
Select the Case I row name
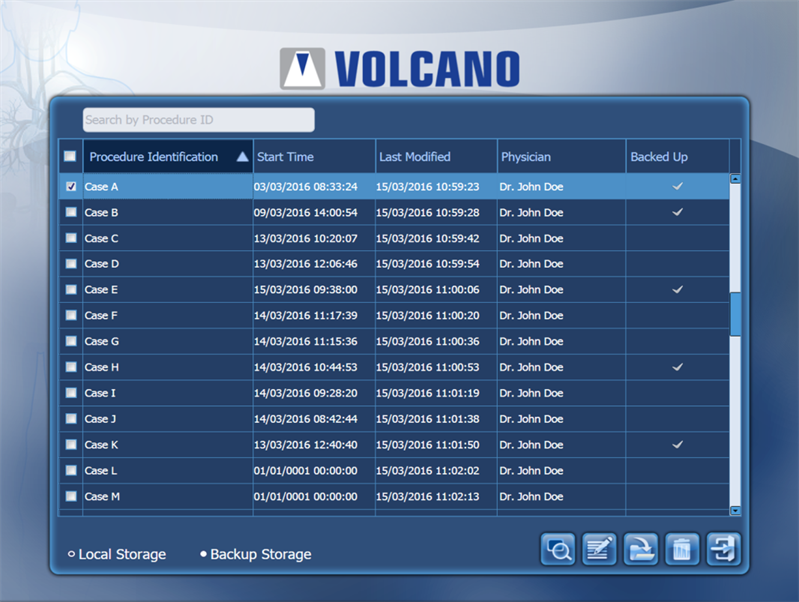click(100, 393)
